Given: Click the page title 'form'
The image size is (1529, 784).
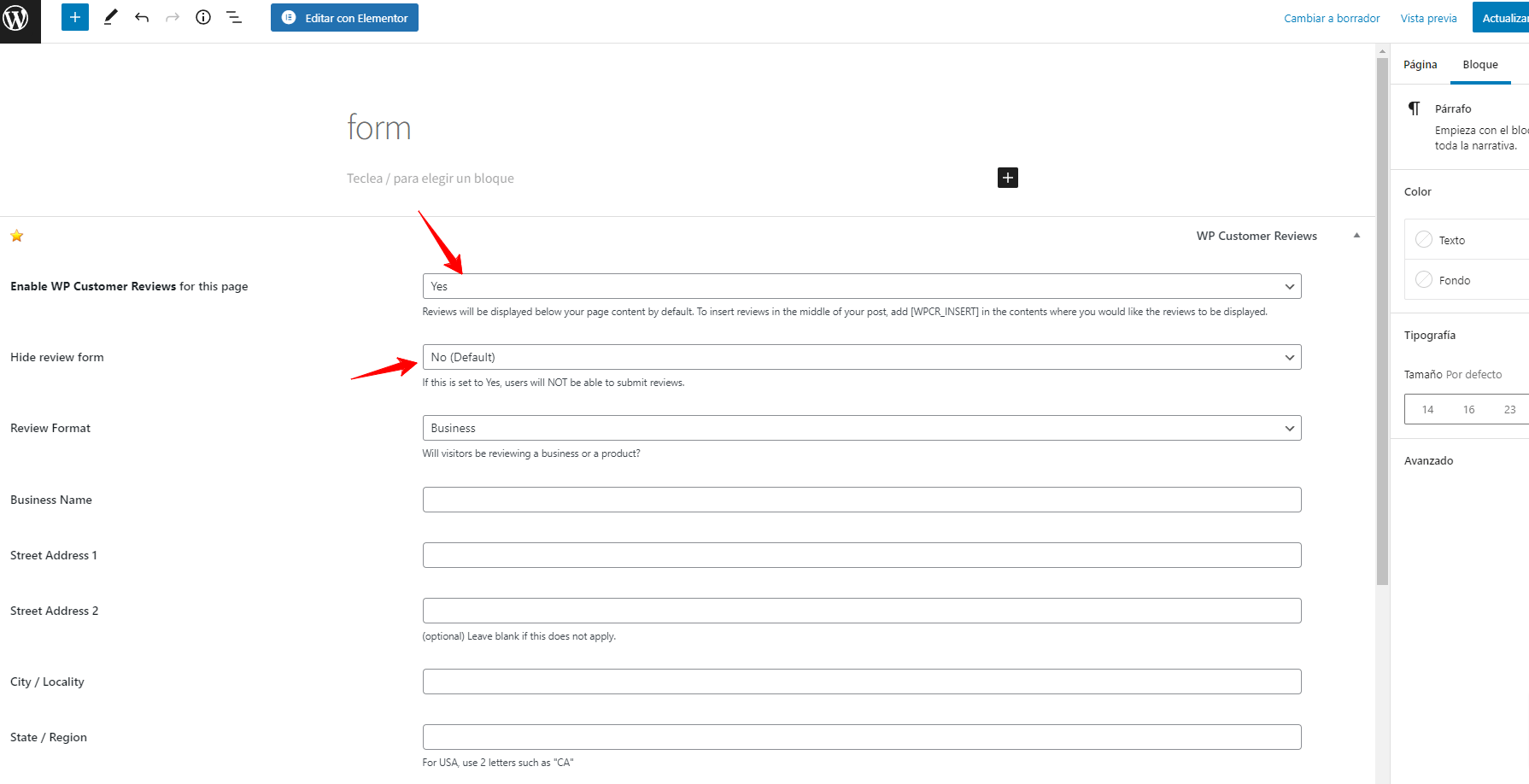Looking at the screenshot, I should click(x=379, y=128).
